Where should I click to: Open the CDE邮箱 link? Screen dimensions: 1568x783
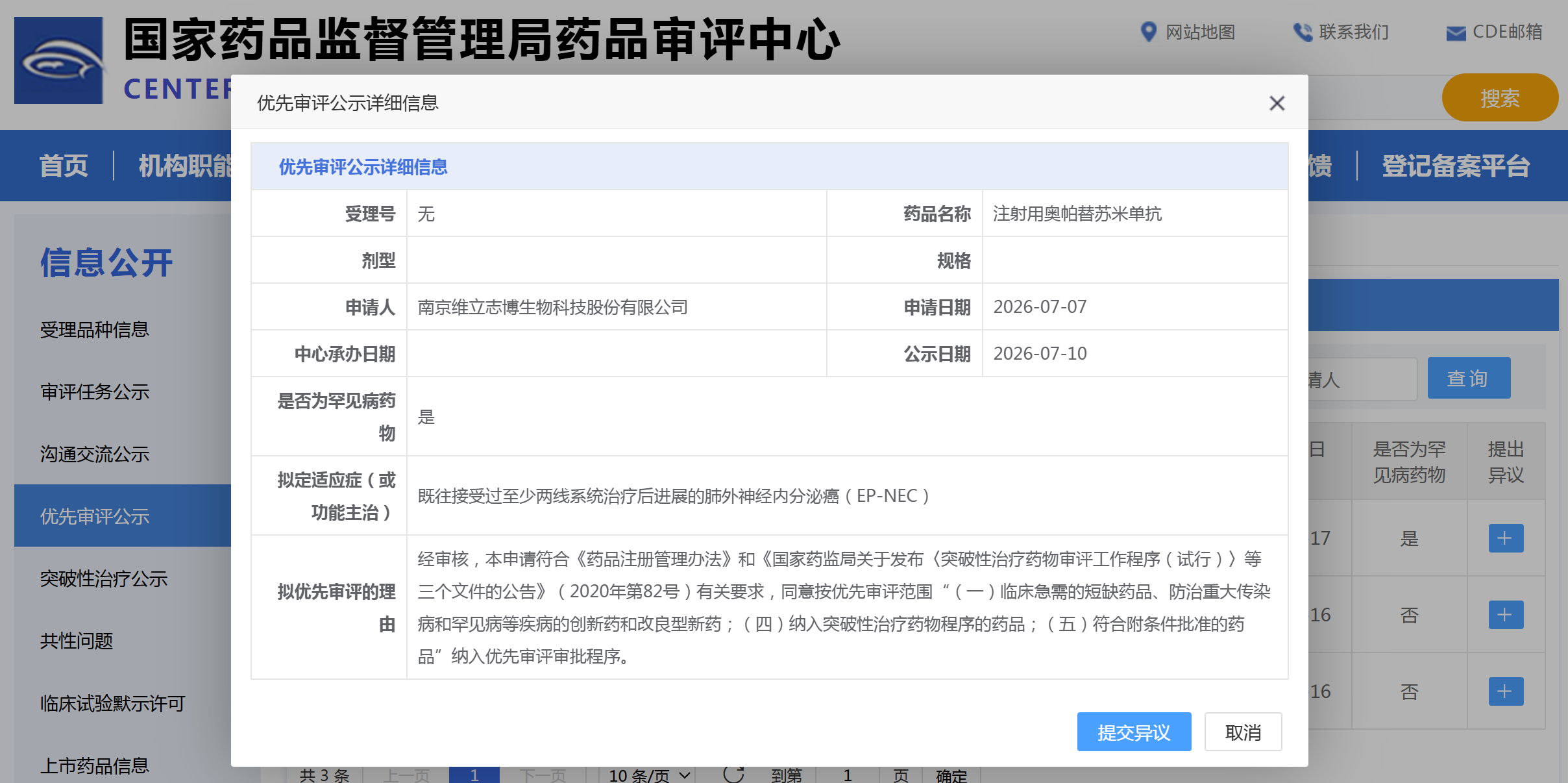coord(1507,32)
